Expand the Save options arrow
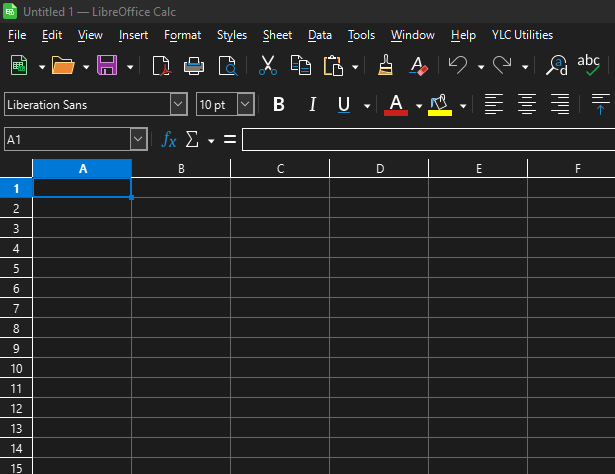615x474 pixels. point(130,67)
